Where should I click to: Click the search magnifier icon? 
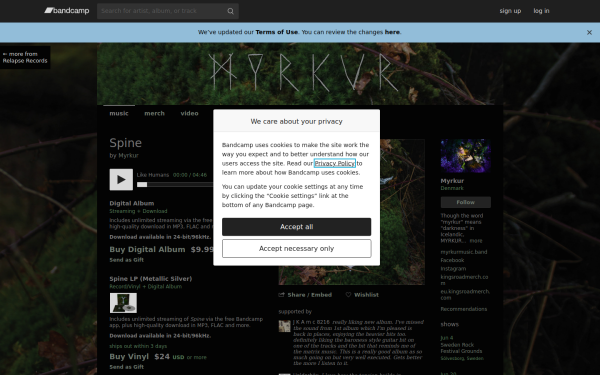coord(230,11)
